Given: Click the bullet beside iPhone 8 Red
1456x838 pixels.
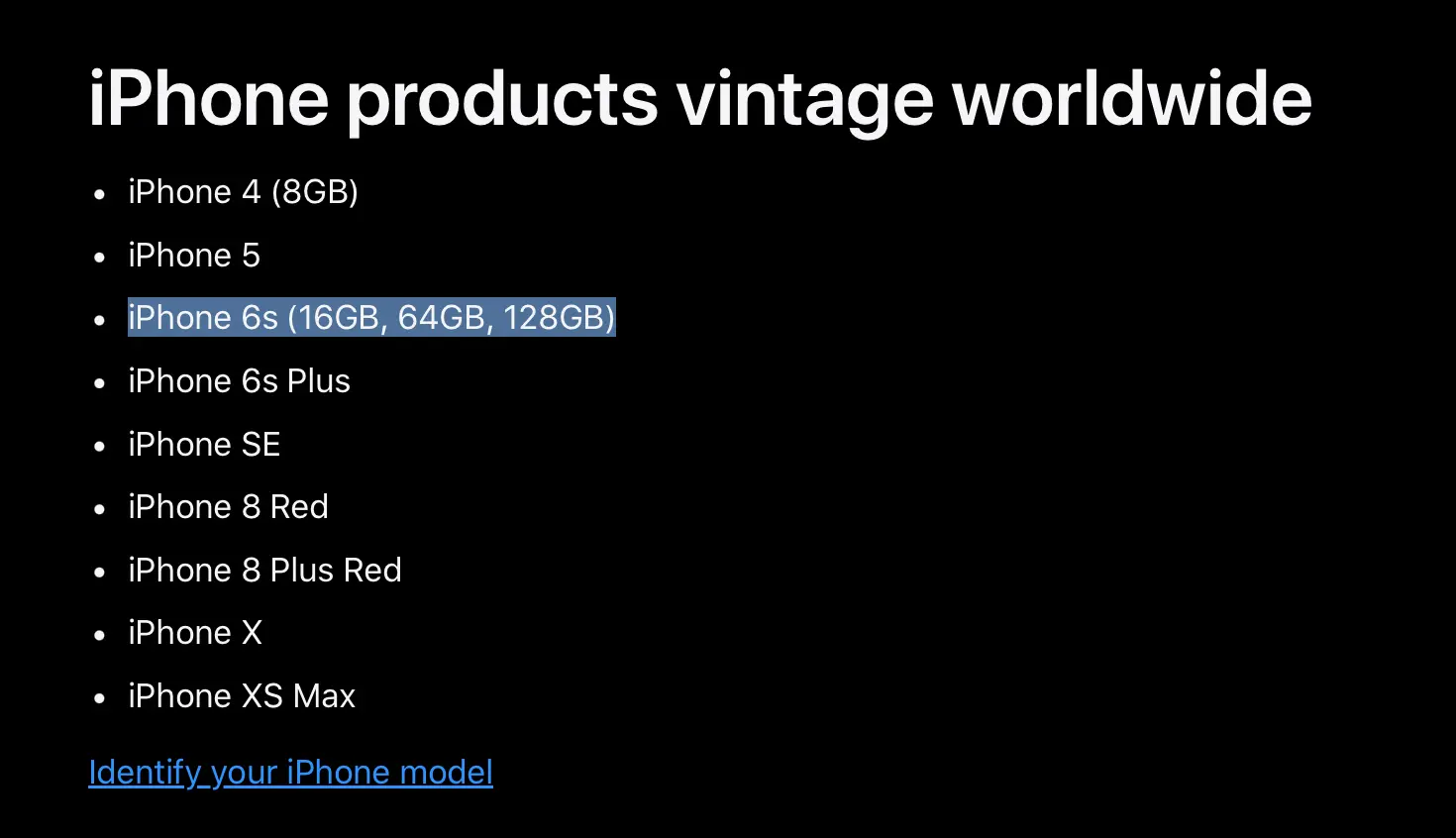Looking at the screenshot, I should coord(99,509).
